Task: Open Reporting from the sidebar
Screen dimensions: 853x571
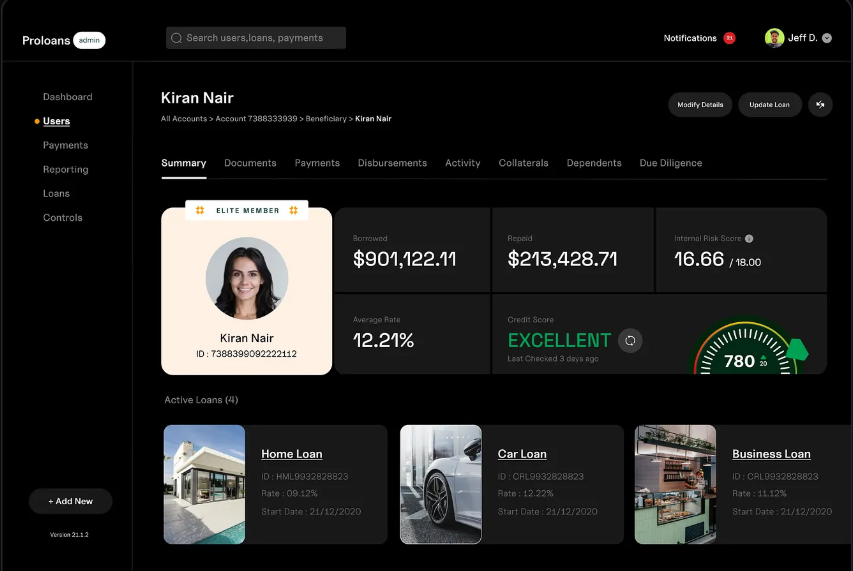Action: (65, 170)
